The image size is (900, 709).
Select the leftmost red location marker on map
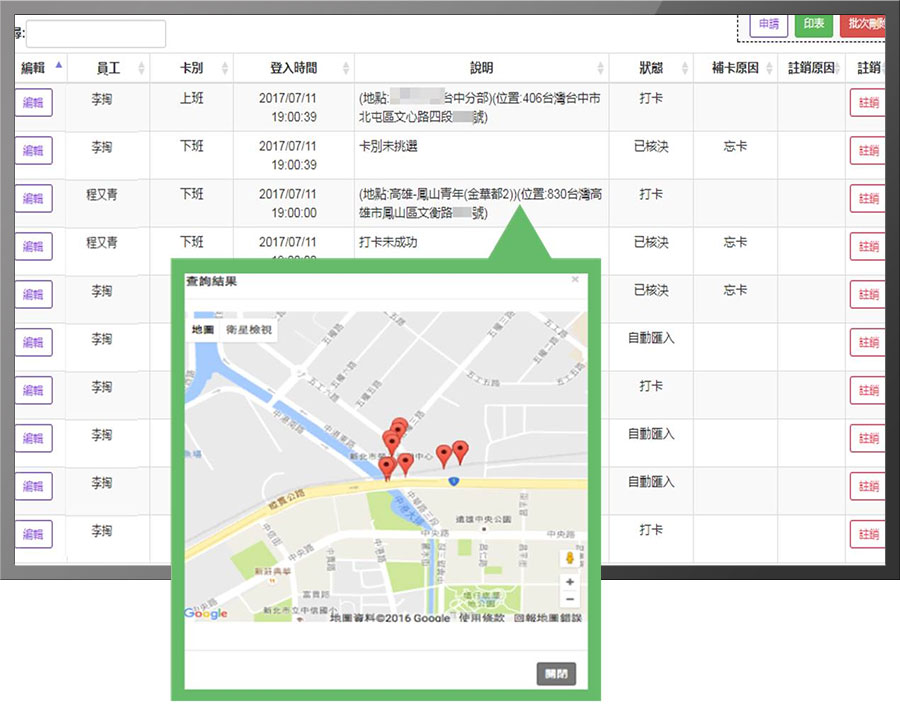coord(387,464)
